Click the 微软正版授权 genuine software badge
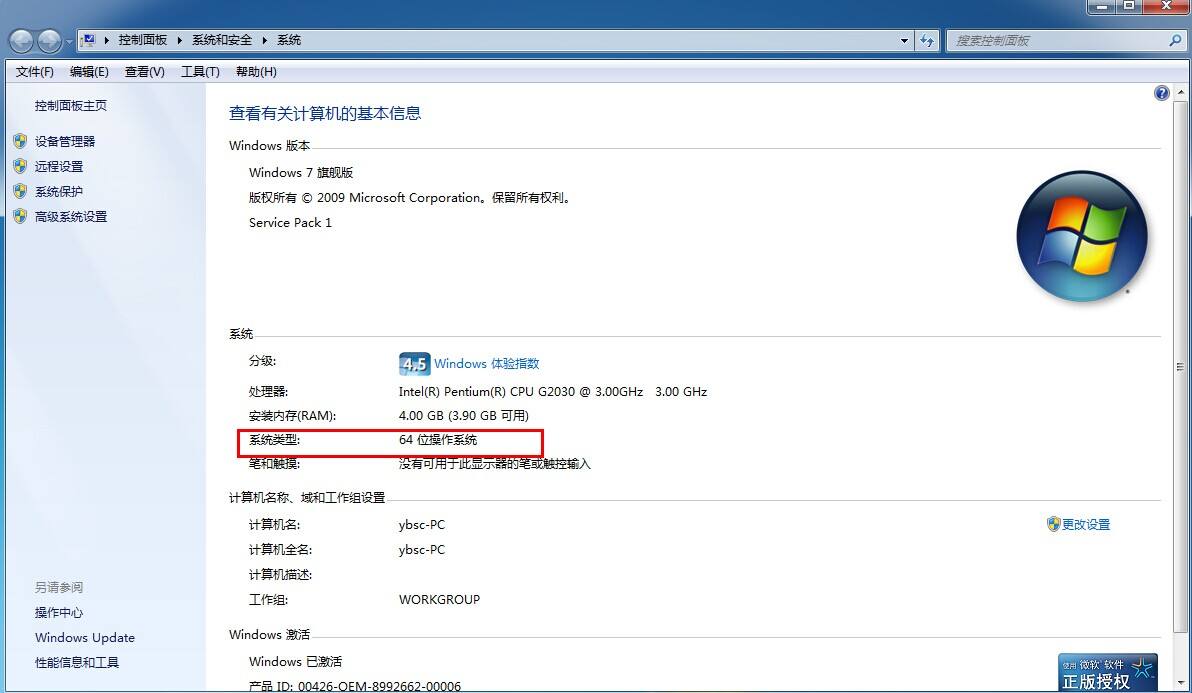This screenshot has width=1192, height=693. pos(1108,672)
